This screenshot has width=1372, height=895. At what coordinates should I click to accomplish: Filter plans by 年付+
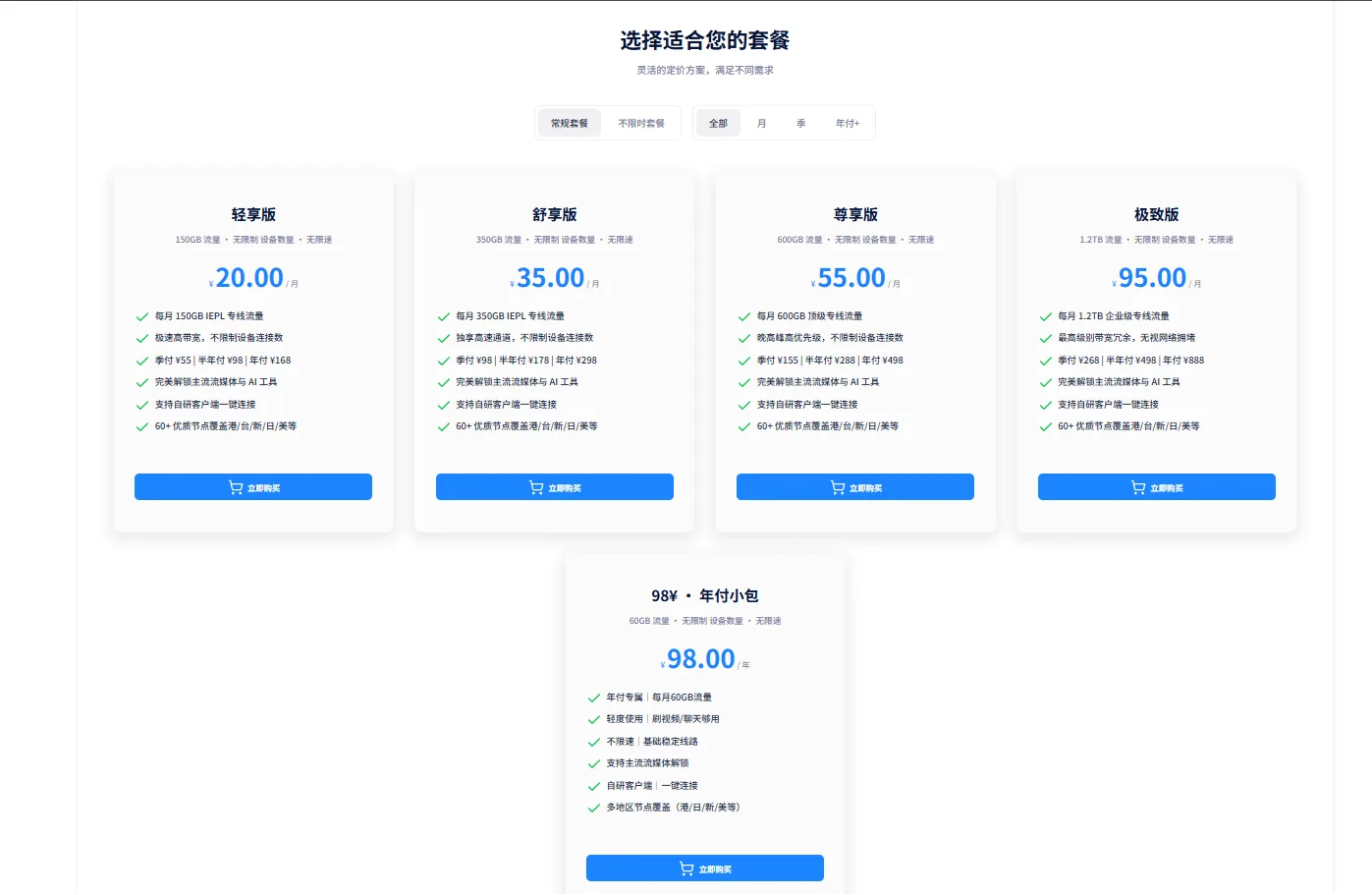pyautogui.click(x=848, y=124)
